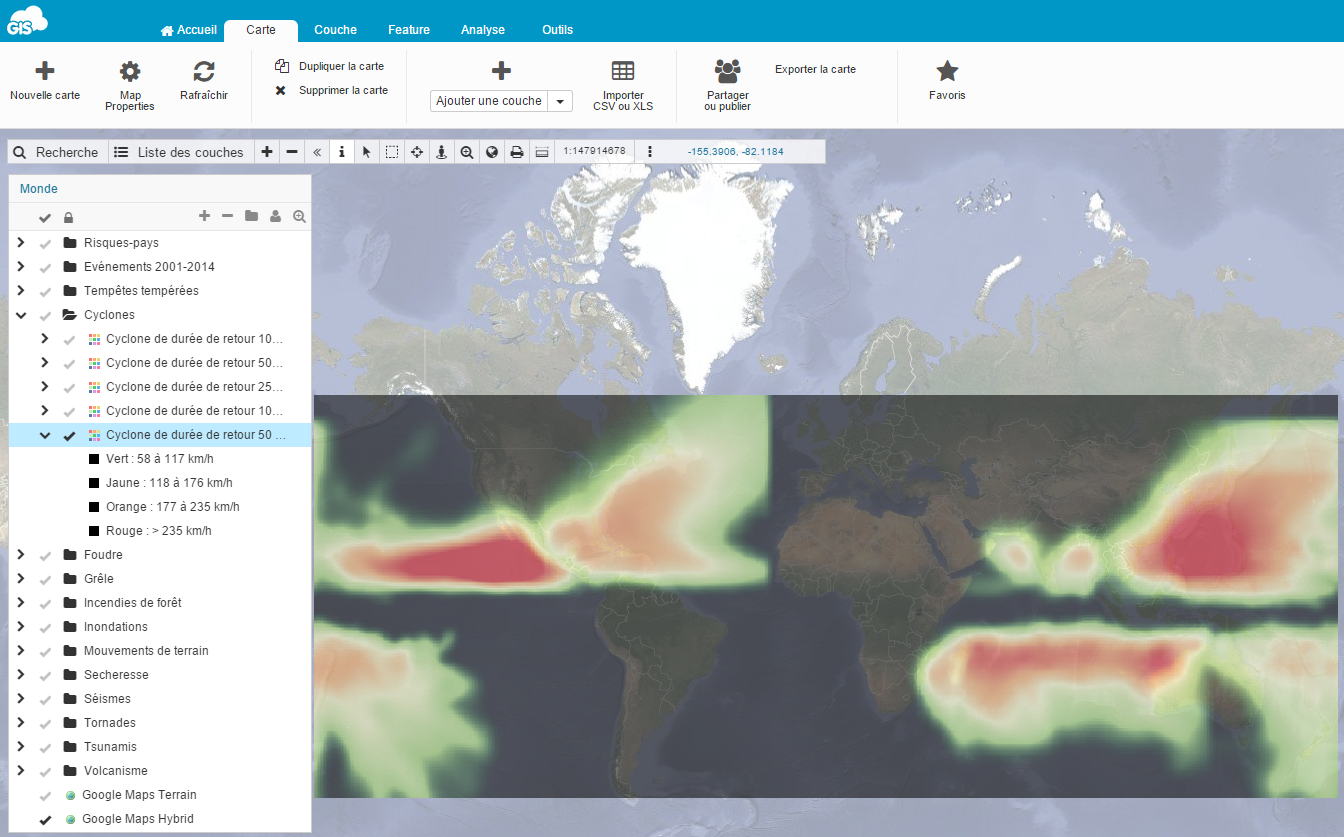Click the Street View pegman icon
Image resolution: width=1344 pixels, height=837 pixels.
(x=441, y=152)
